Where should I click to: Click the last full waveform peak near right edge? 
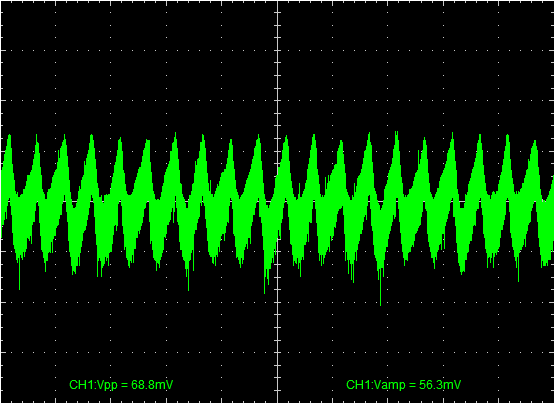point(535,142)
